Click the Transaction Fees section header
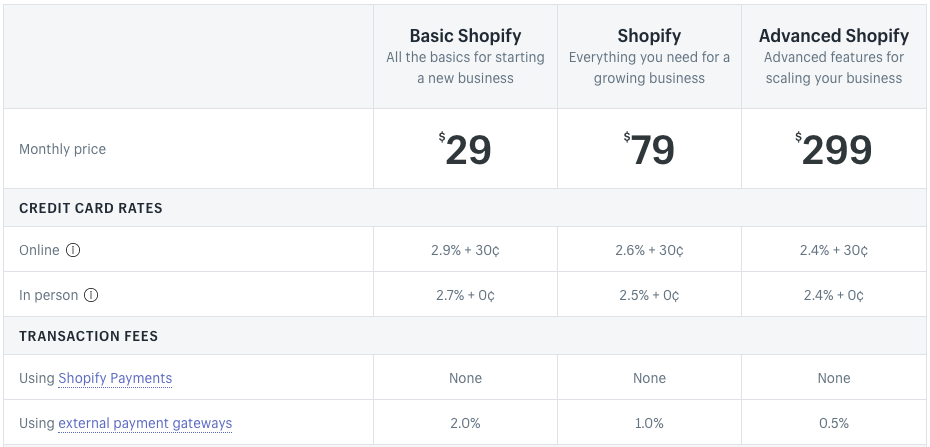This screenshot has height=447, width=930. [89, 336]
